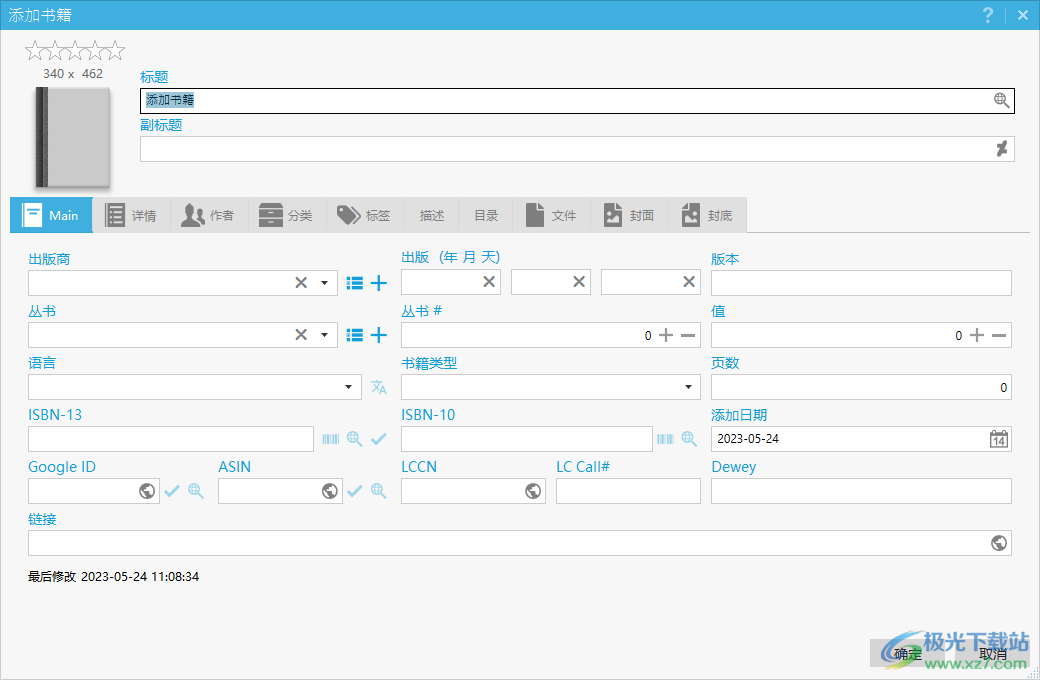
Task: Open Google ID globe link
Action: tap(147, 491)
